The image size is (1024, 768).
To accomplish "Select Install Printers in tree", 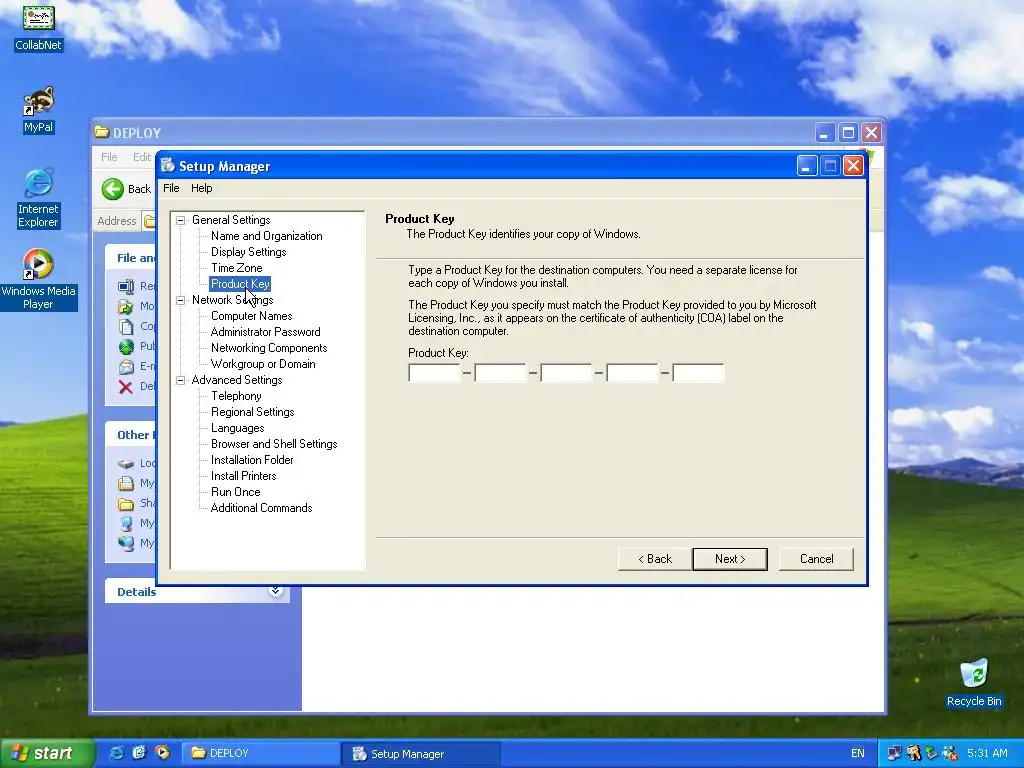I will [x=243, y=476].
